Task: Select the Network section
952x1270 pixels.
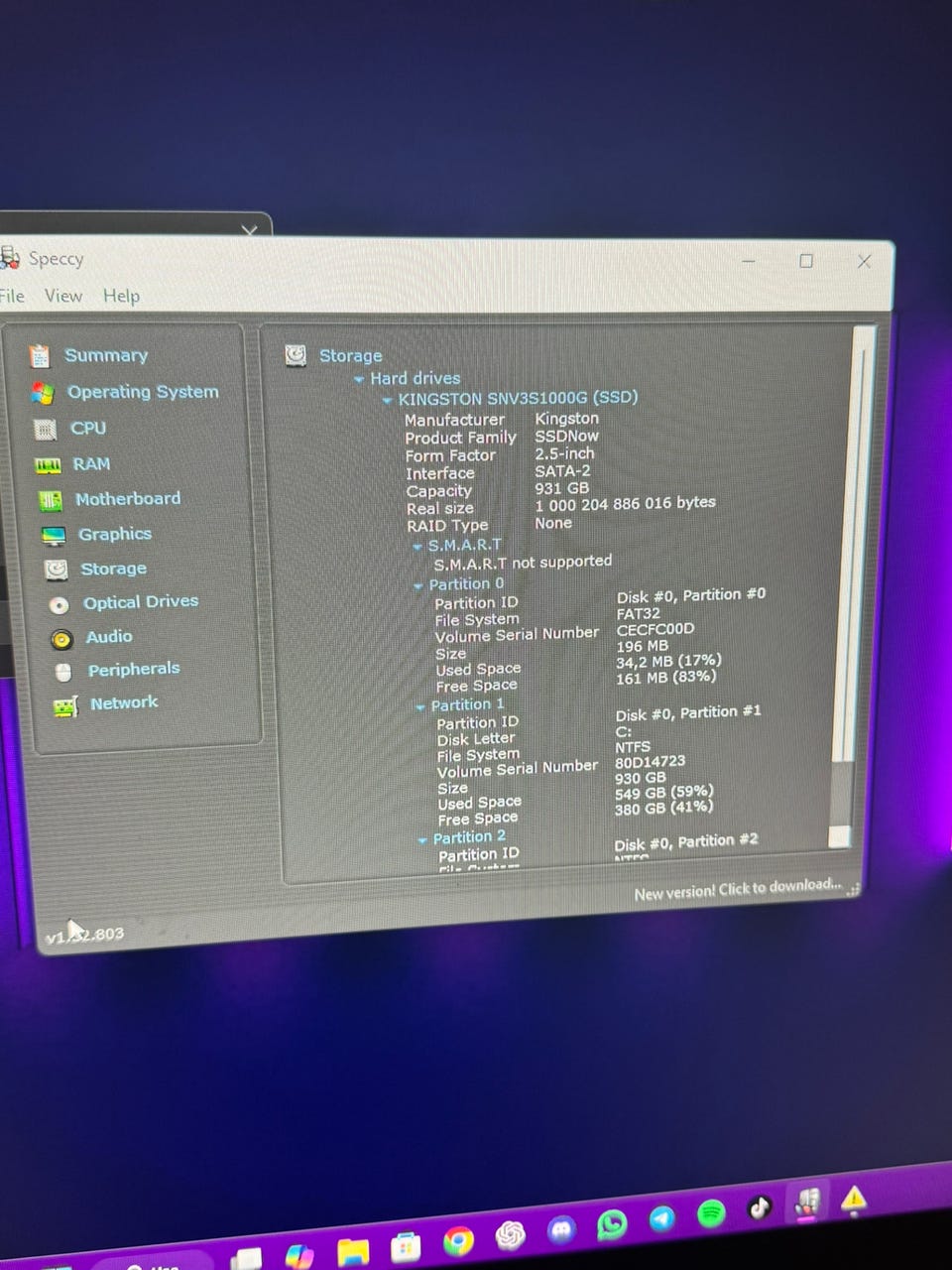Action: pyautogui.click(x=124, y=702)
